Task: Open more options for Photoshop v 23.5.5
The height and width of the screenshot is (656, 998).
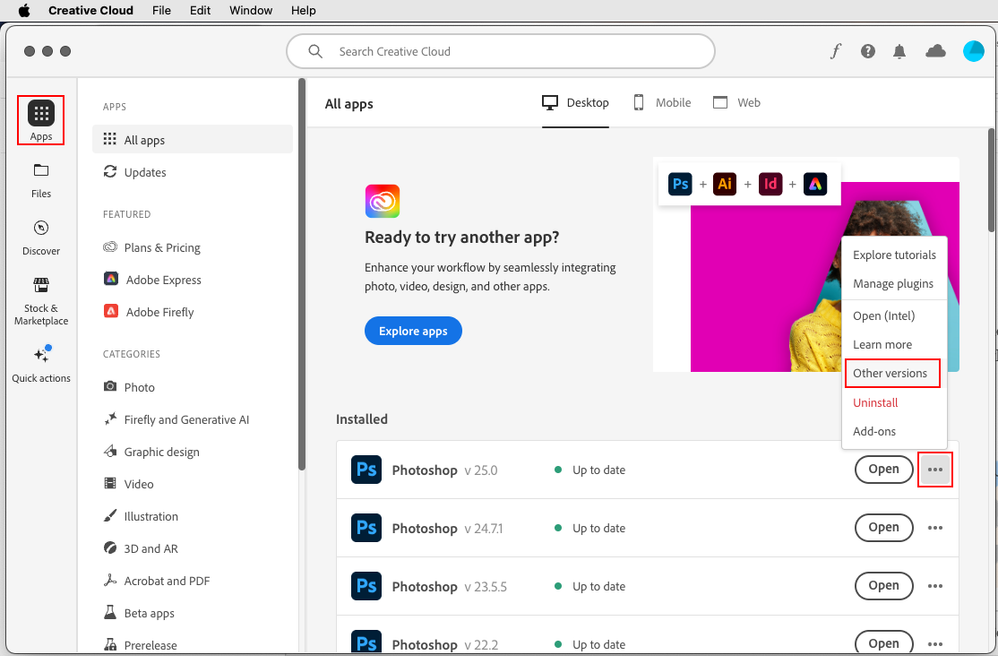Action: (935, 586)
